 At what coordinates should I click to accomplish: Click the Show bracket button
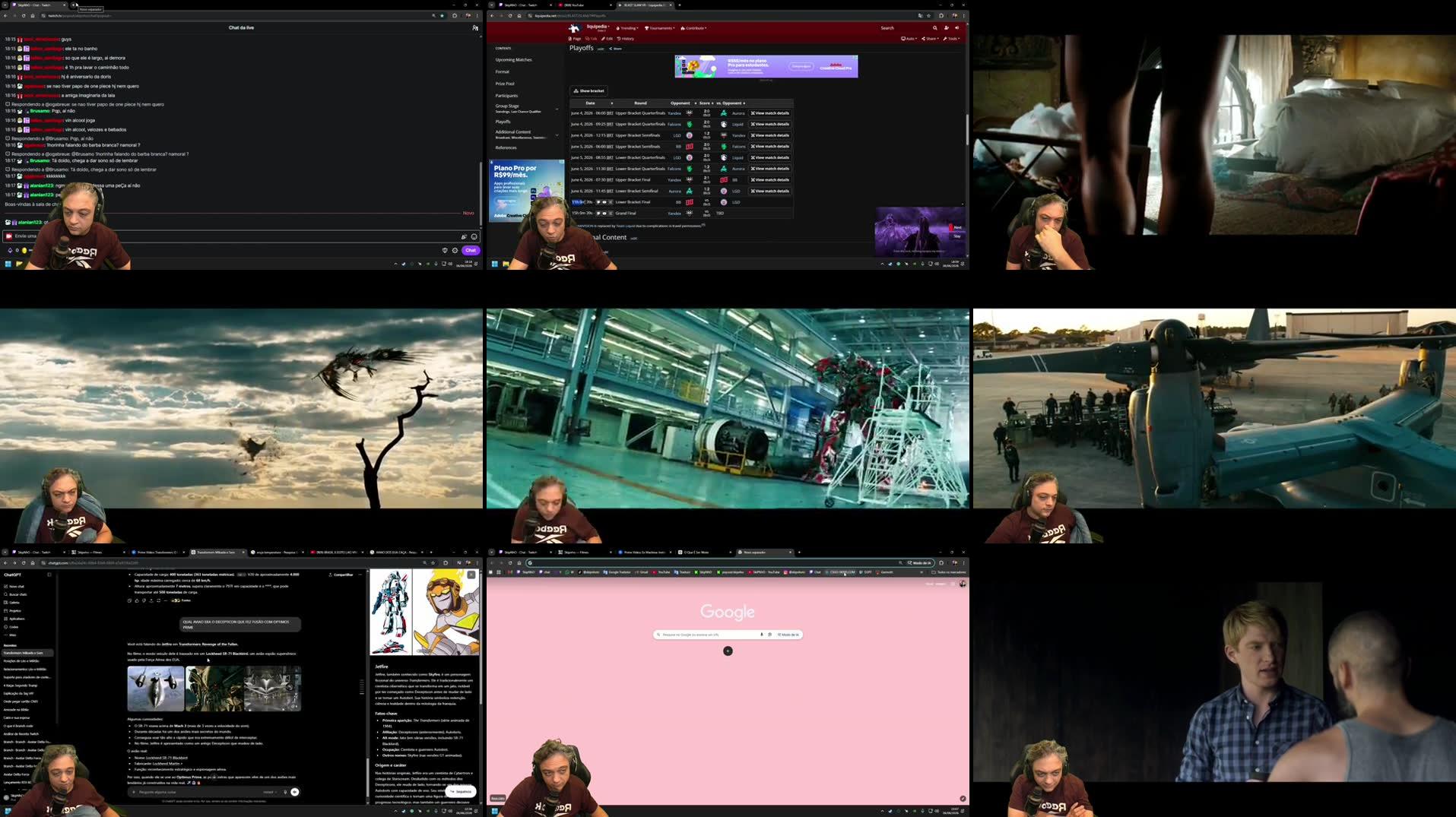[588, 90]
